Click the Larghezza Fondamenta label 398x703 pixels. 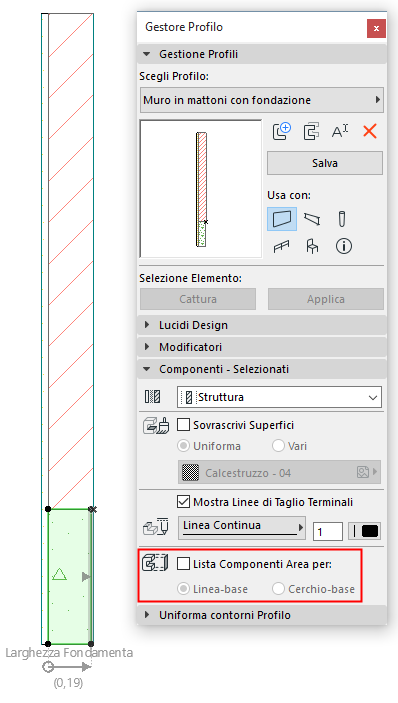coord(69,652)
